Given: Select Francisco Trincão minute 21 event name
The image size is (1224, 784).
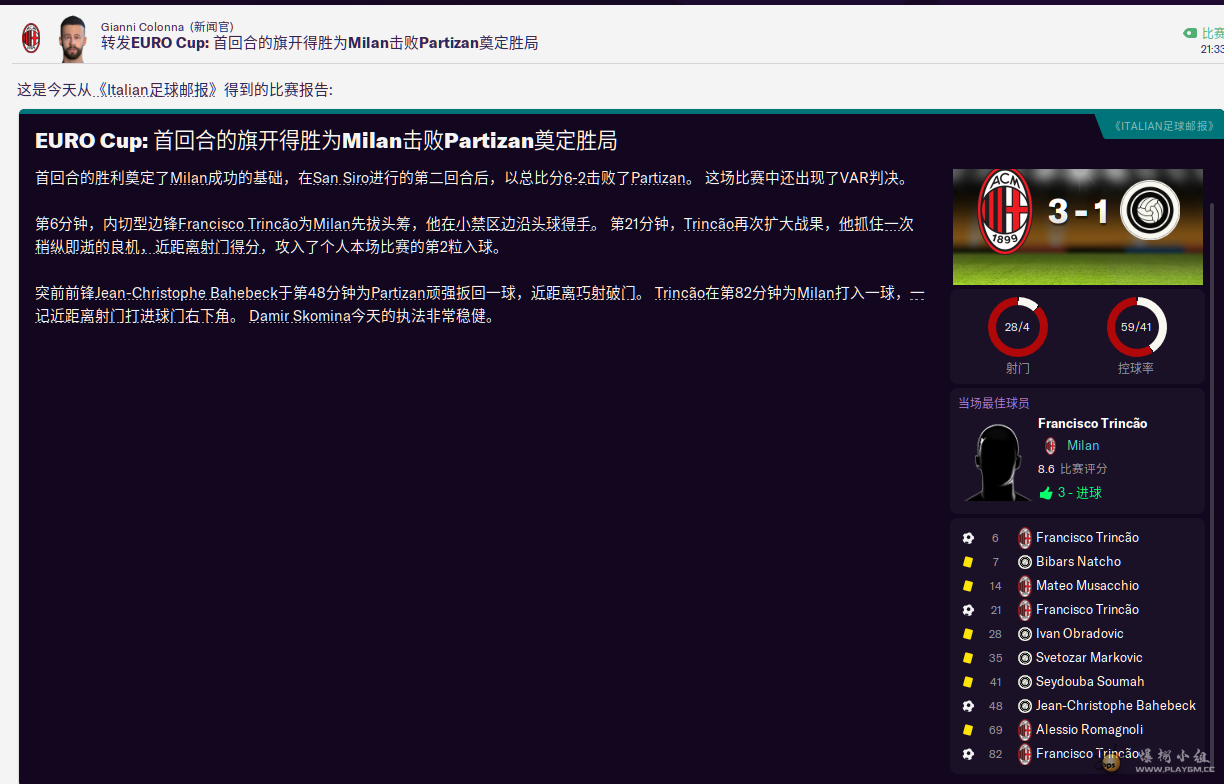Looking at the screenshot, I should click(x=1087, y=610).
